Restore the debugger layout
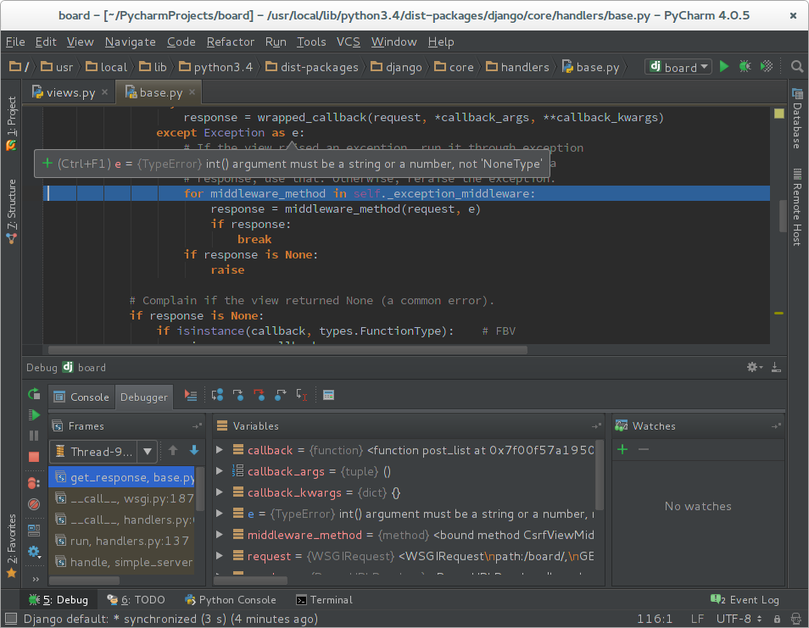 (34, 530)
